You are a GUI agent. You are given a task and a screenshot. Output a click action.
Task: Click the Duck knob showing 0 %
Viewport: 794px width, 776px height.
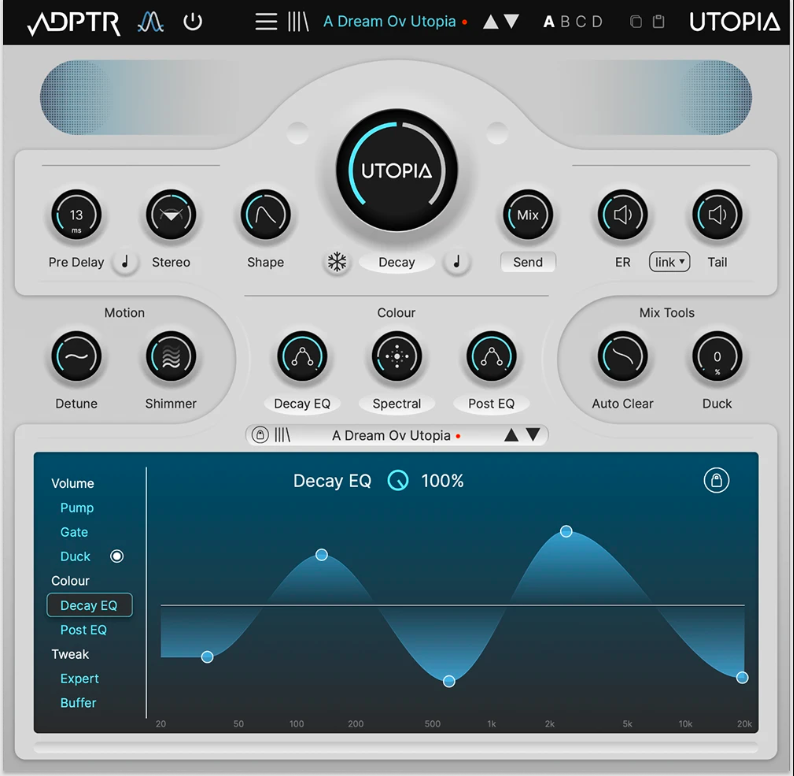coord(717,357)
